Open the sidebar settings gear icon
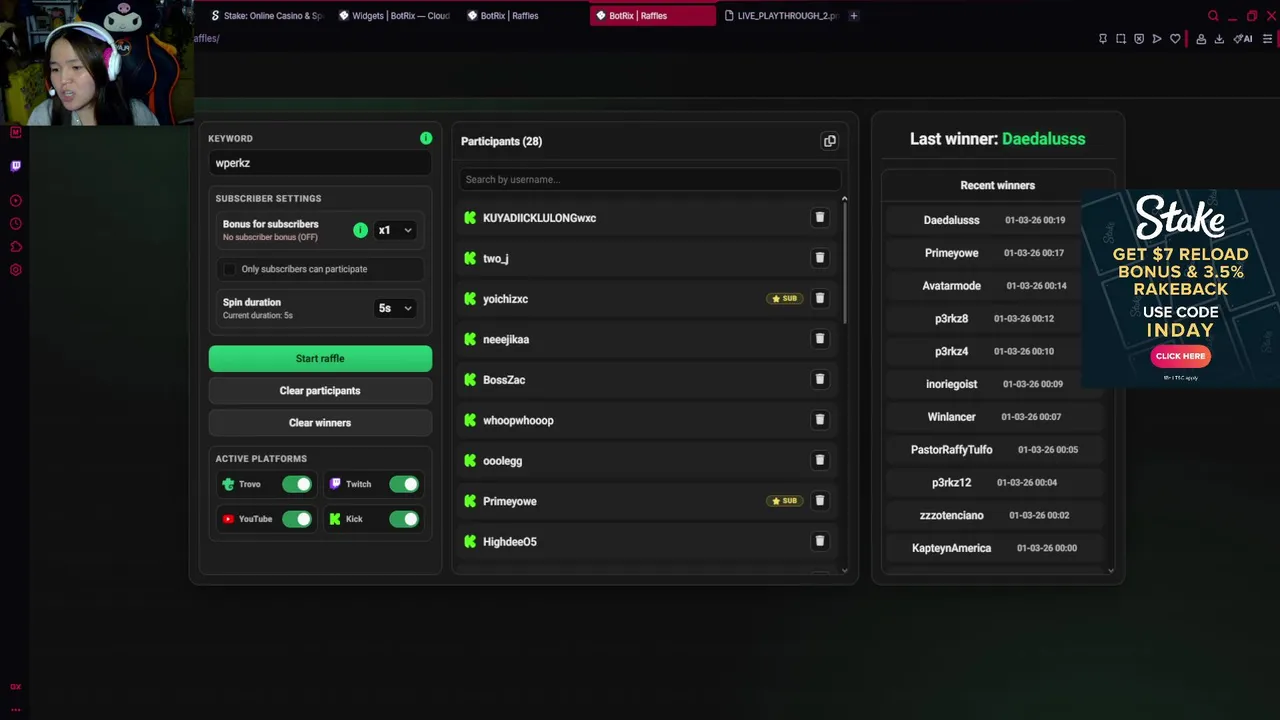This screenshot has height=720, width=1280. coord(15,270)
